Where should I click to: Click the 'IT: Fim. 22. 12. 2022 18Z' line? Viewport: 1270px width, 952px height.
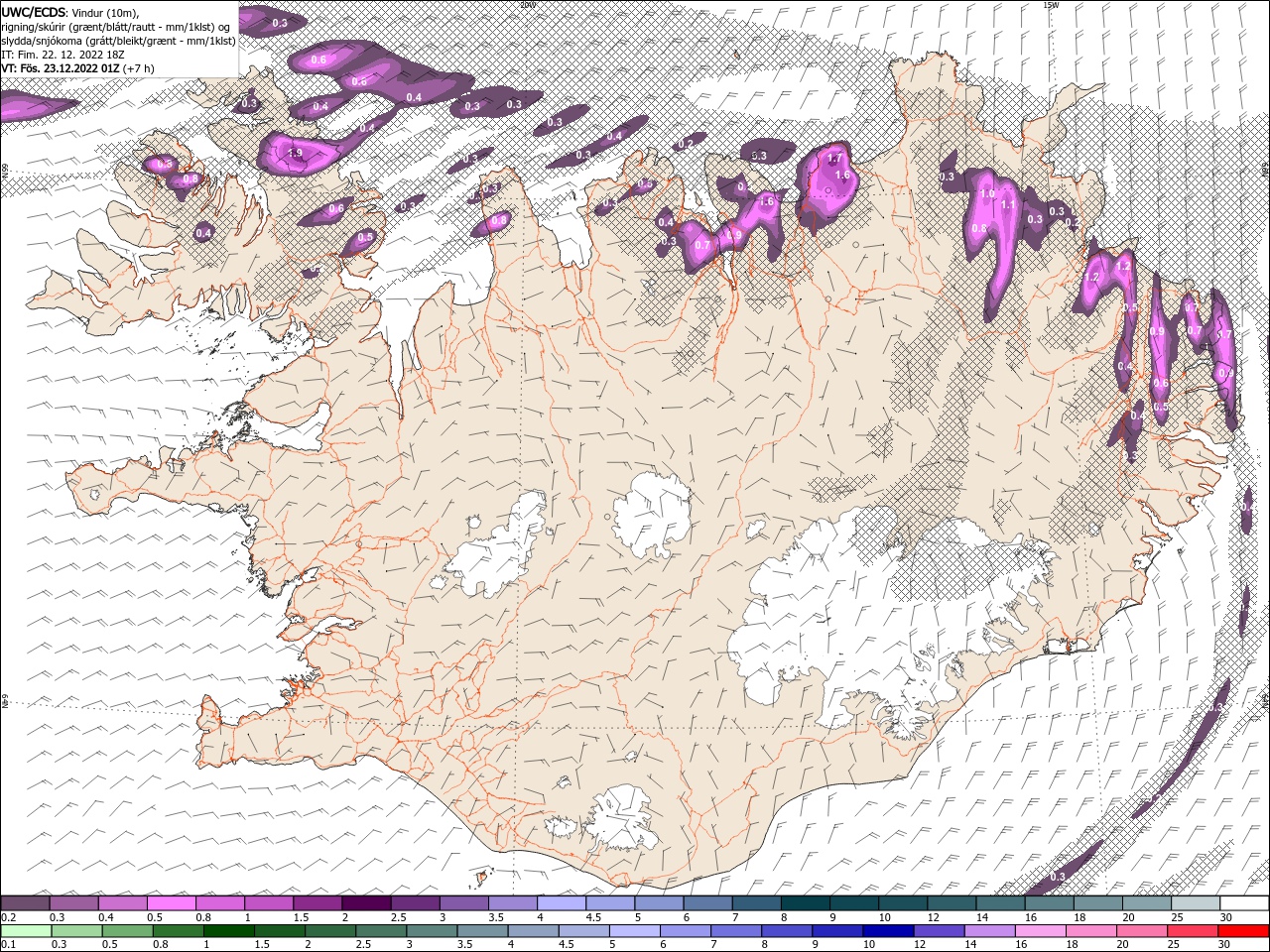[x=61, y=55]
